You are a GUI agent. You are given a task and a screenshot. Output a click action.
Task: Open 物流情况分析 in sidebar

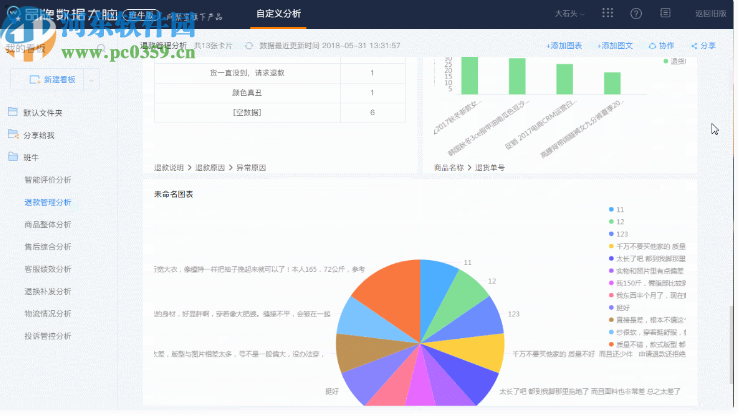48,314
